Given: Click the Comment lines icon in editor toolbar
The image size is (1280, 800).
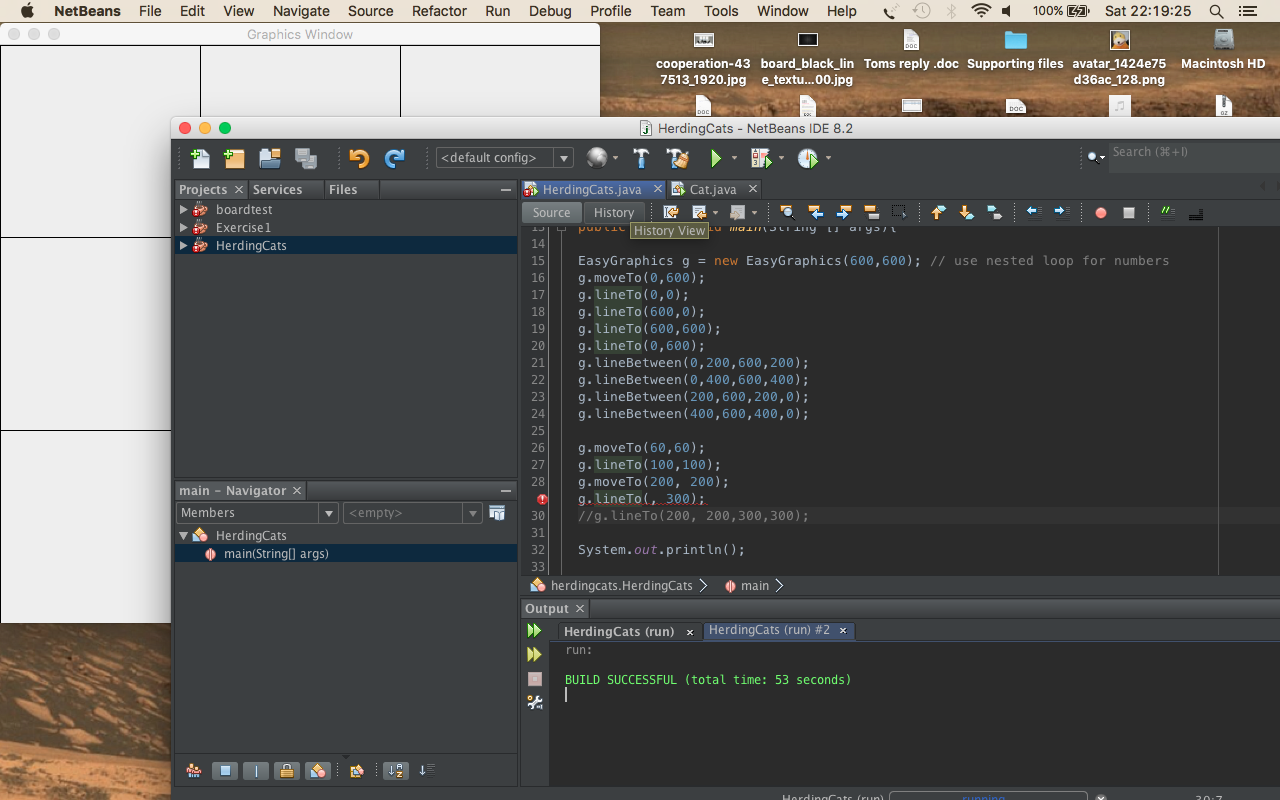Looking at the screenshot, I should tap(1167, 212).
